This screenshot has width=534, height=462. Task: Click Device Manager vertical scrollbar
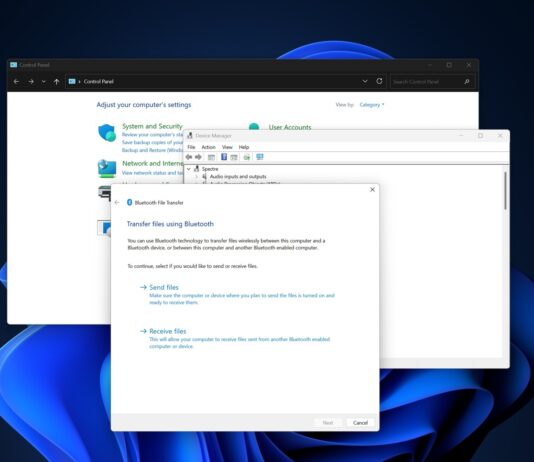pos(505,191)
